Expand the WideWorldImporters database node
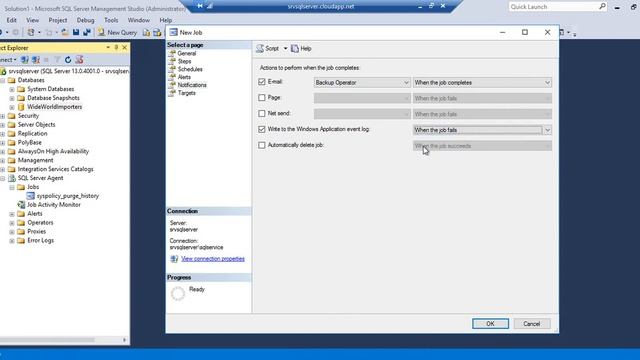The height and width of the screenshot is (360, 640). click(12, 107)
